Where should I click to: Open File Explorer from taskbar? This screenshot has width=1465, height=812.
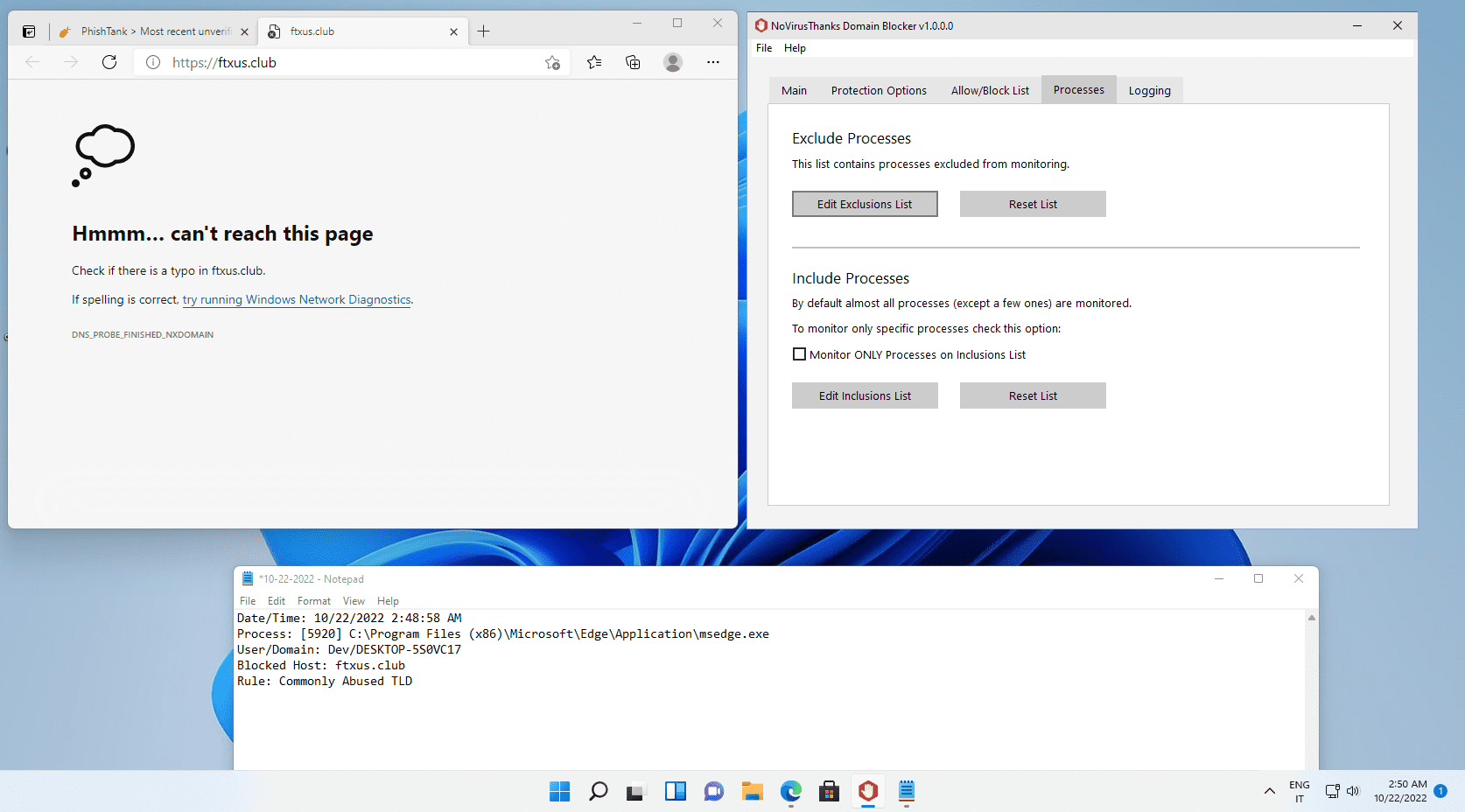pos(752,791)
